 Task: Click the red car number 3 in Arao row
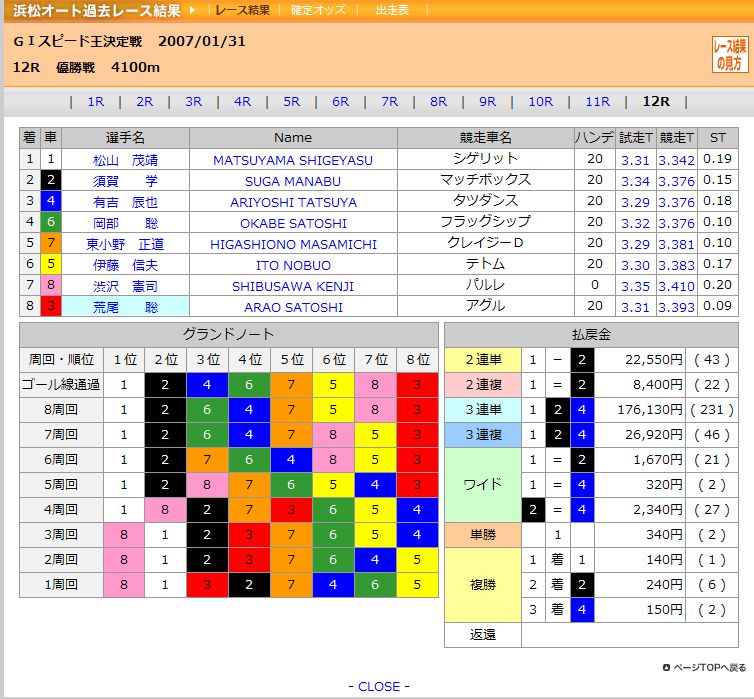(x=50, y=306)
